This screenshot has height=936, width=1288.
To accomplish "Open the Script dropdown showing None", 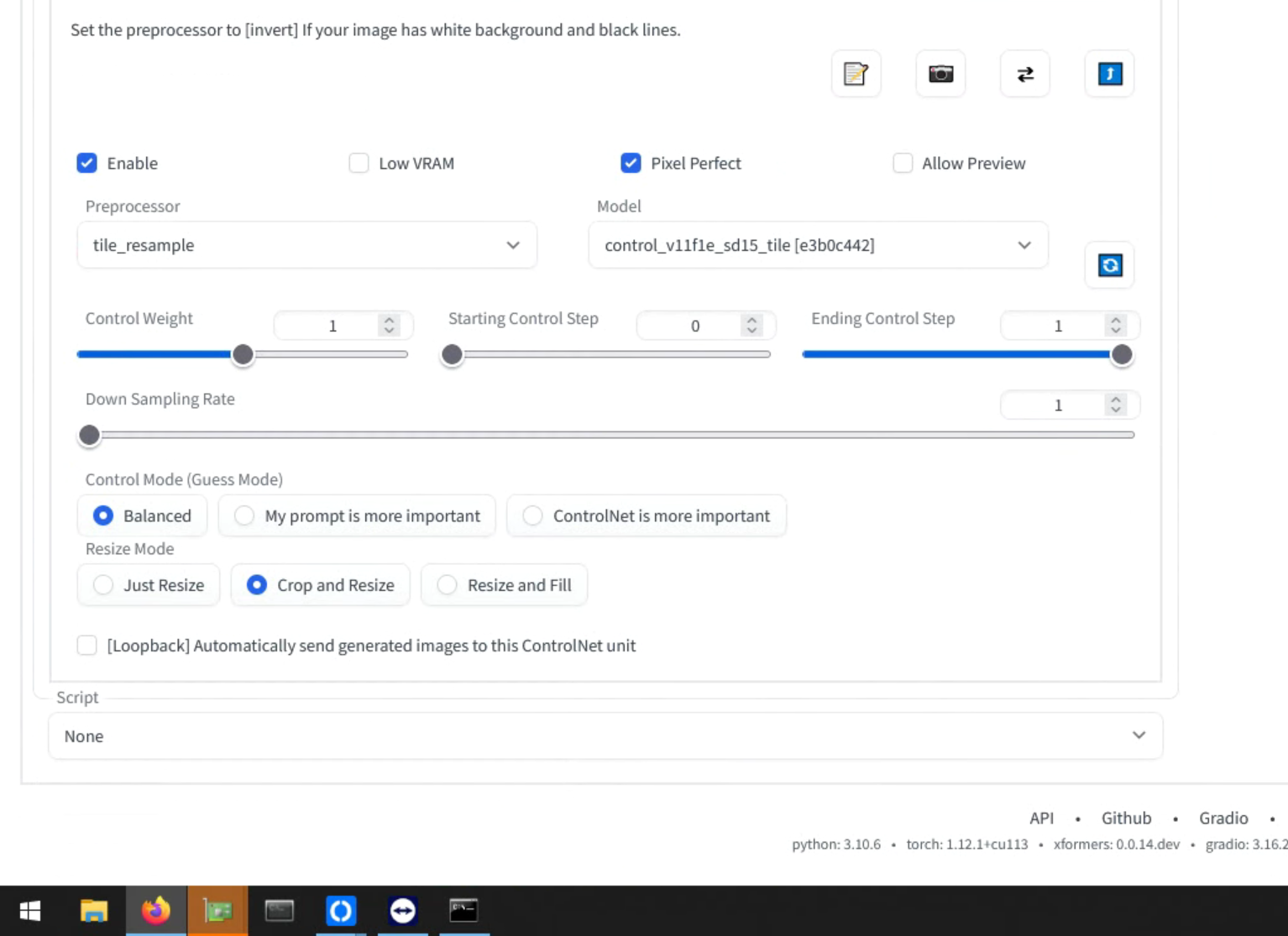I will coord(606,735).
